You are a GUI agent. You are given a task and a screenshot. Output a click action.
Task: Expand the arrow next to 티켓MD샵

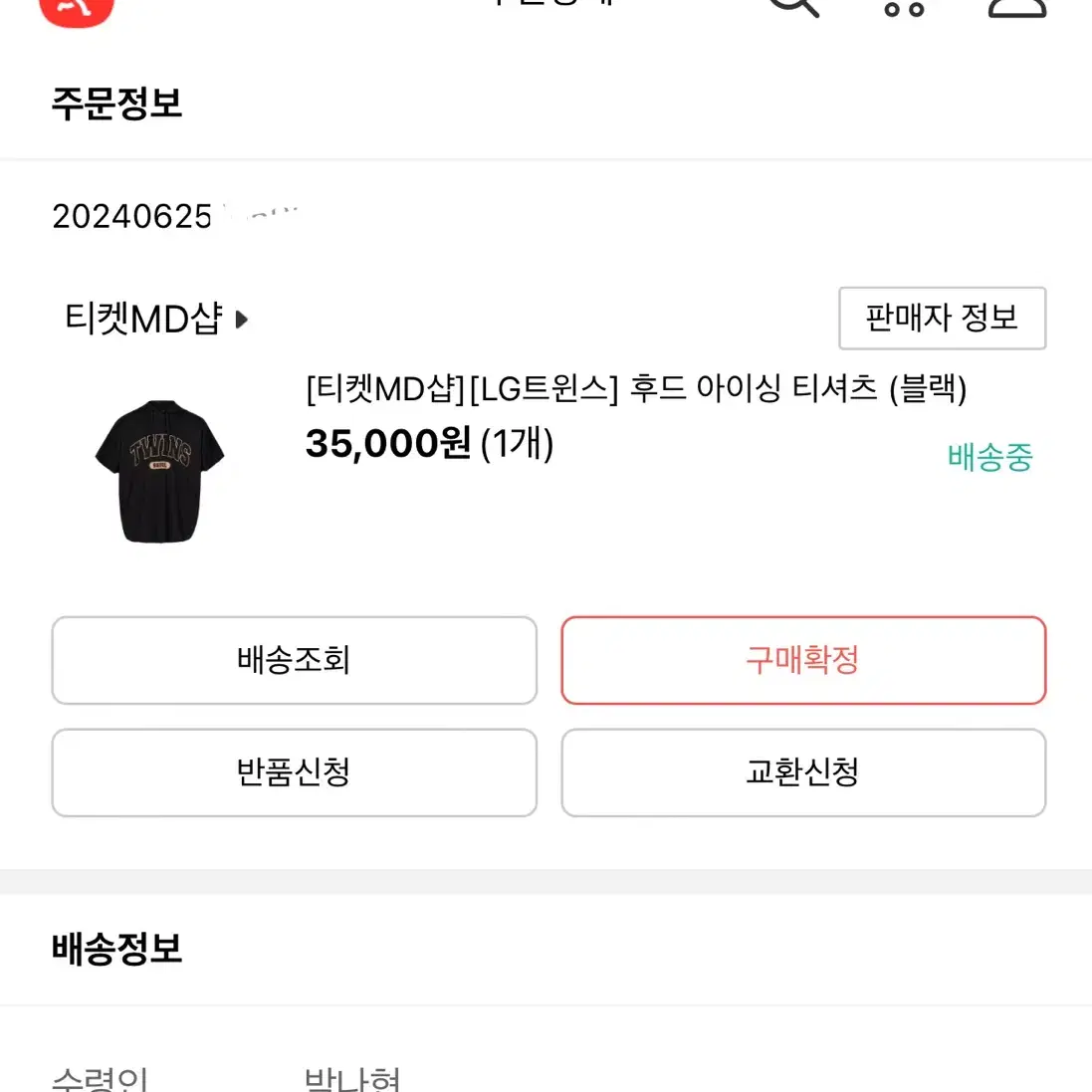[241, 320]
